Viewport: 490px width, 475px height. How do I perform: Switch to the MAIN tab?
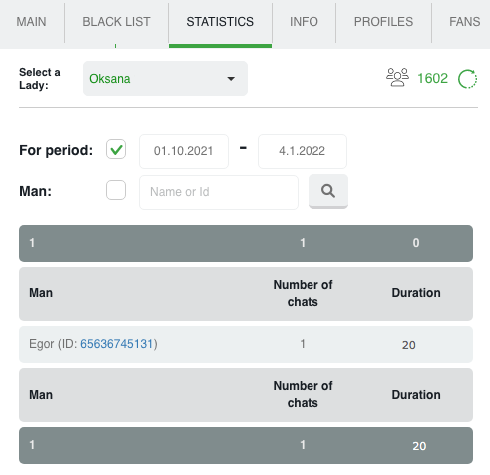(32, 22)
